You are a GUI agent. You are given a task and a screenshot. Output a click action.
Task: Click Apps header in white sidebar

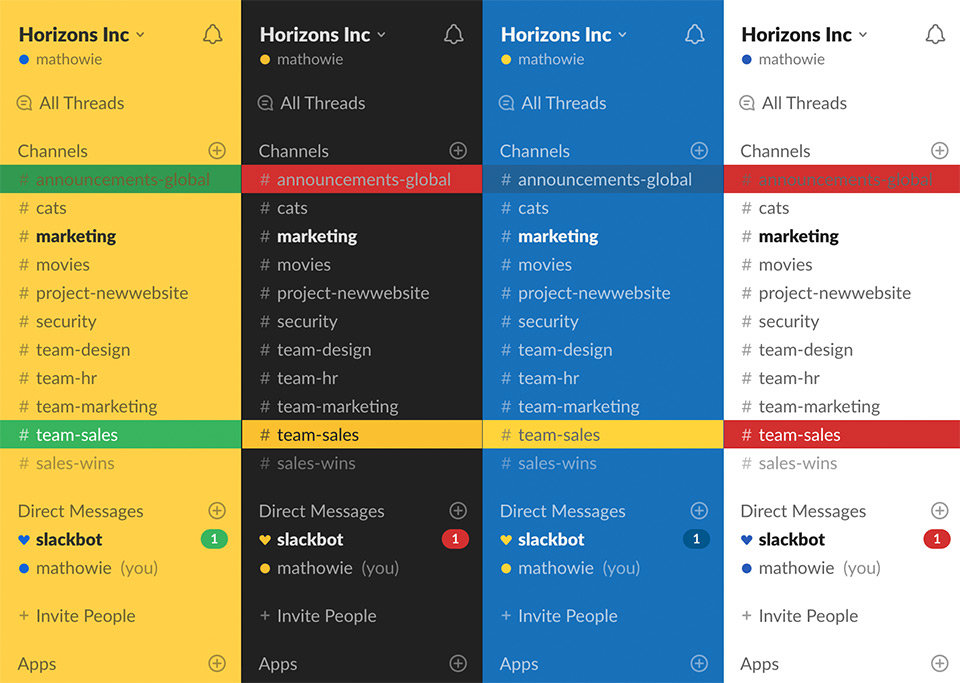(760, 664)
